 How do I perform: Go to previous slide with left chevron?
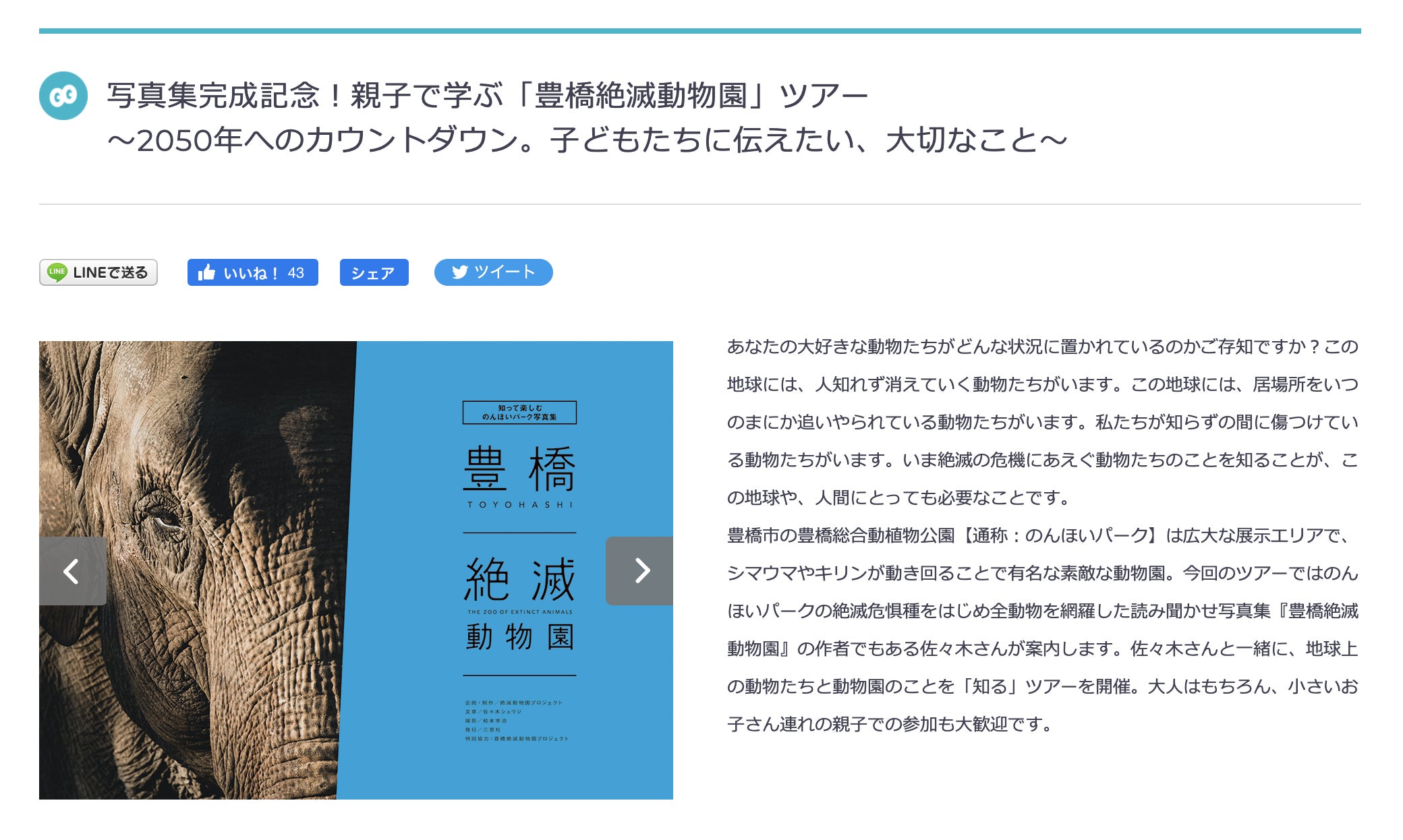(x=72, y=571)
